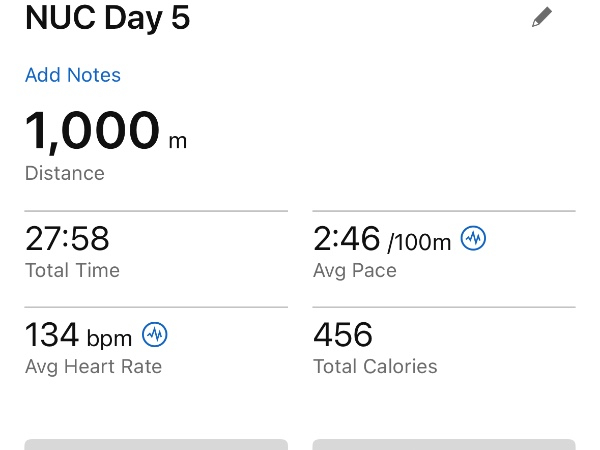The image size is (600, 450).
Task: Open the Avg Pace chart icon
Action: point(473,239)
